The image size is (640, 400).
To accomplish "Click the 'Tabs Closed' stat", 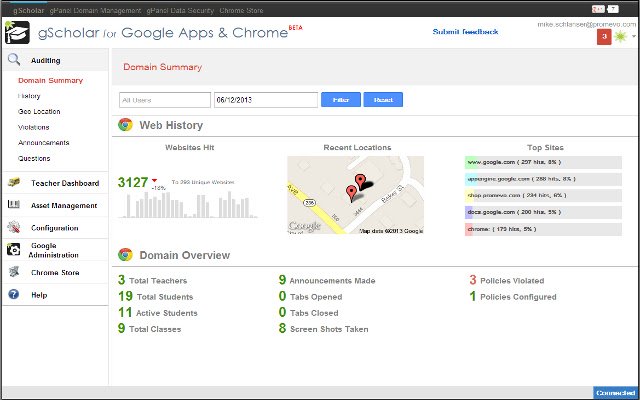I will [x=309, y=313].
